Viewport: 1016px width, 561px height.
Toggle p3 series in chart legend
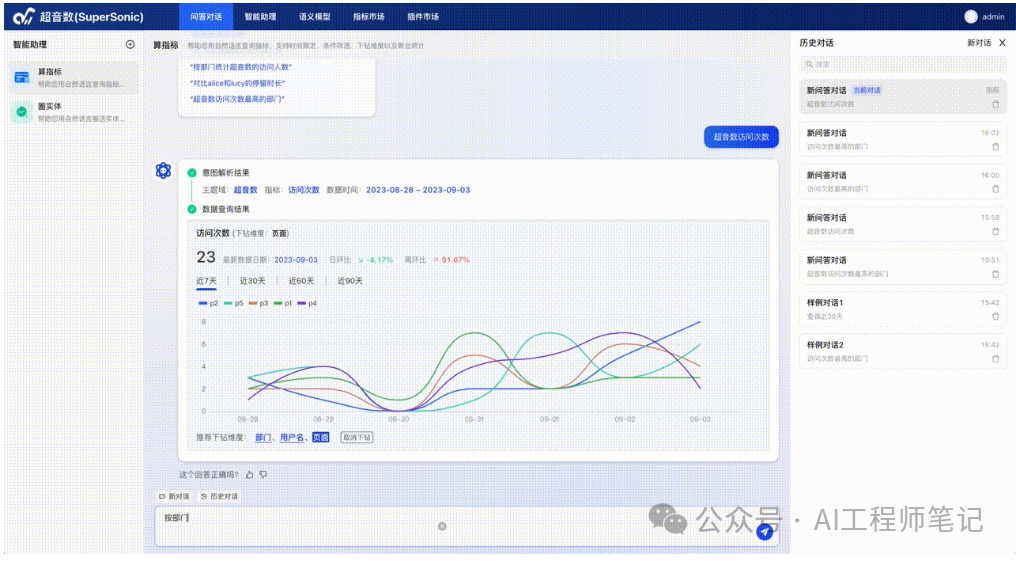click(259, 303)
